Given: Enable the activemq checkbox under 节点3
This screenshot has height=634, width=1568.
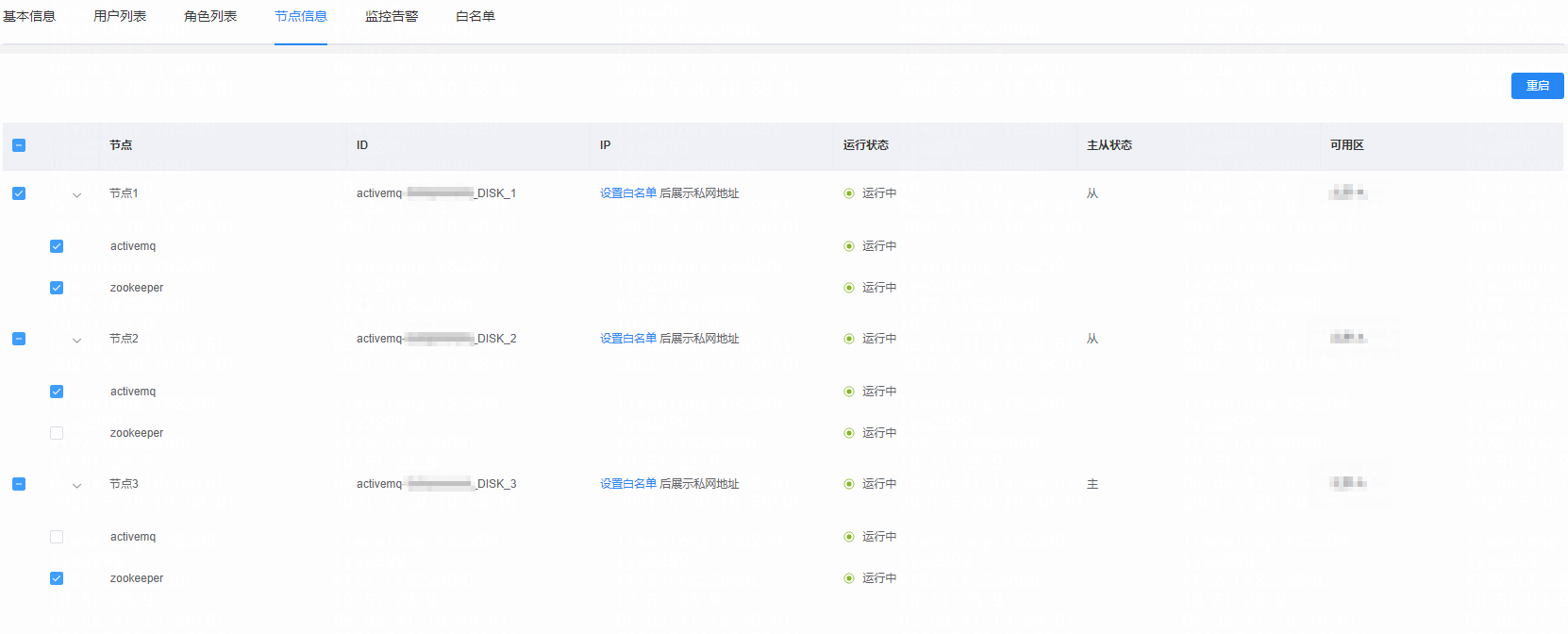Looking at the screenshot, I should [57, 537].
